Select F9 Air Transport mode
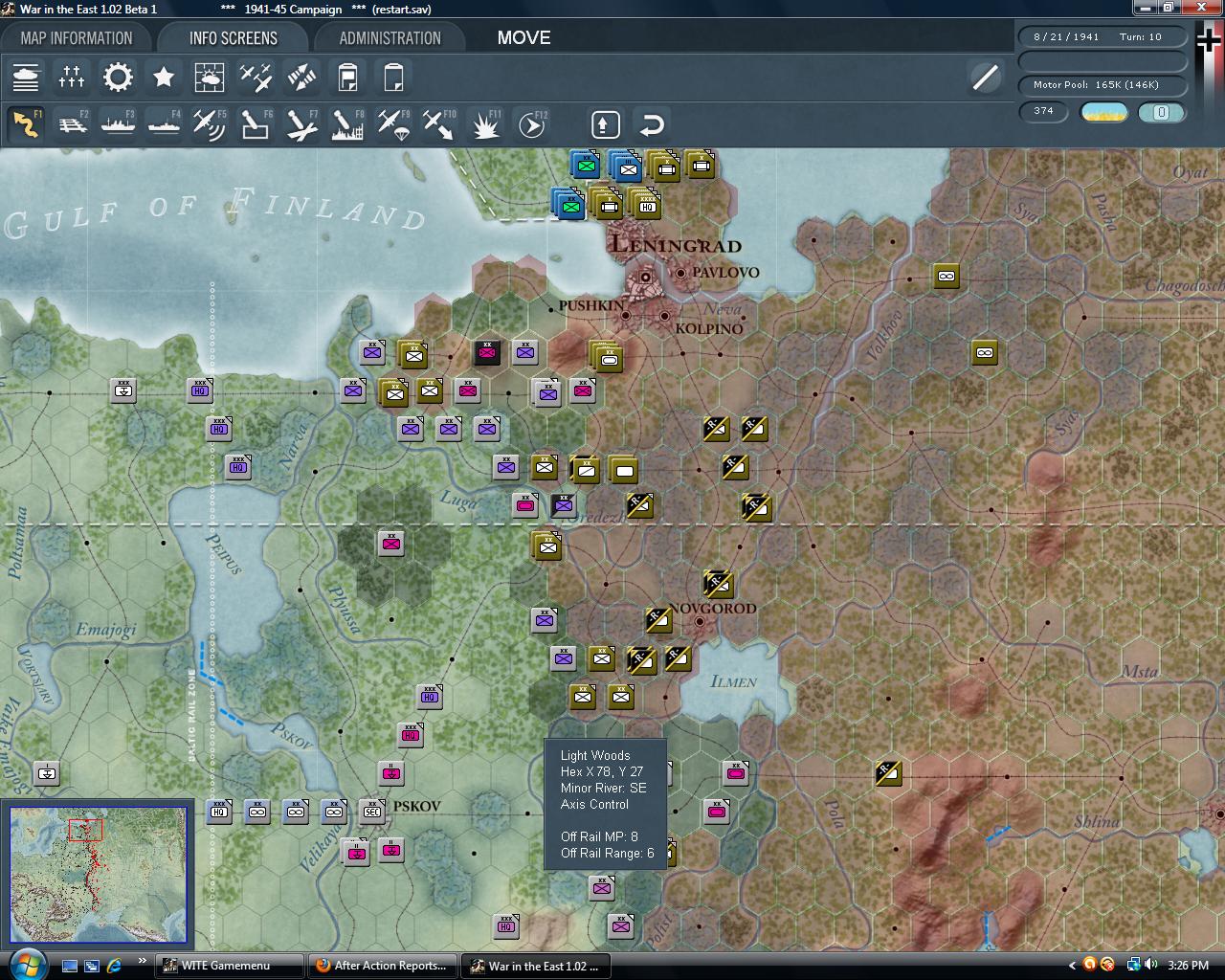 pyautogui.click(x=393, y=124)
